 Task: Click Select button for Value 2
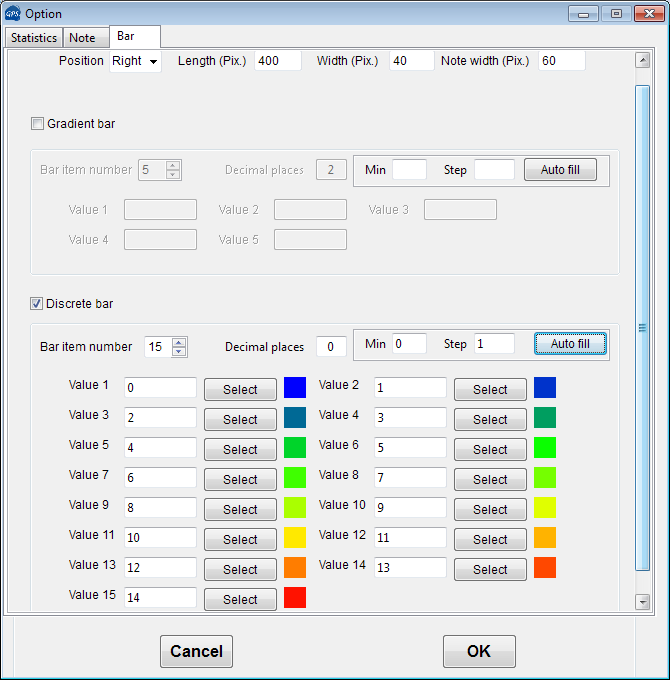(x=490, y=390)
